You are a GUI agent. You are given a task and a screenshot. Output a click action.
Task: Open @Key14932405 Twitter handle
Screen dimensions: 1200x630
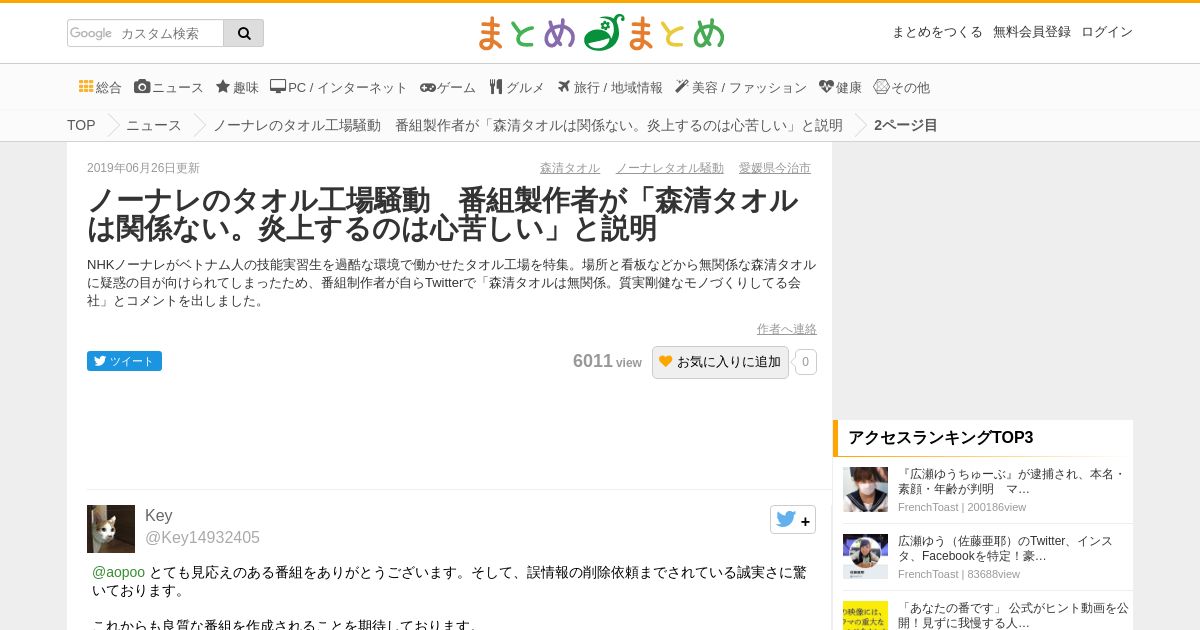[202, 538]
